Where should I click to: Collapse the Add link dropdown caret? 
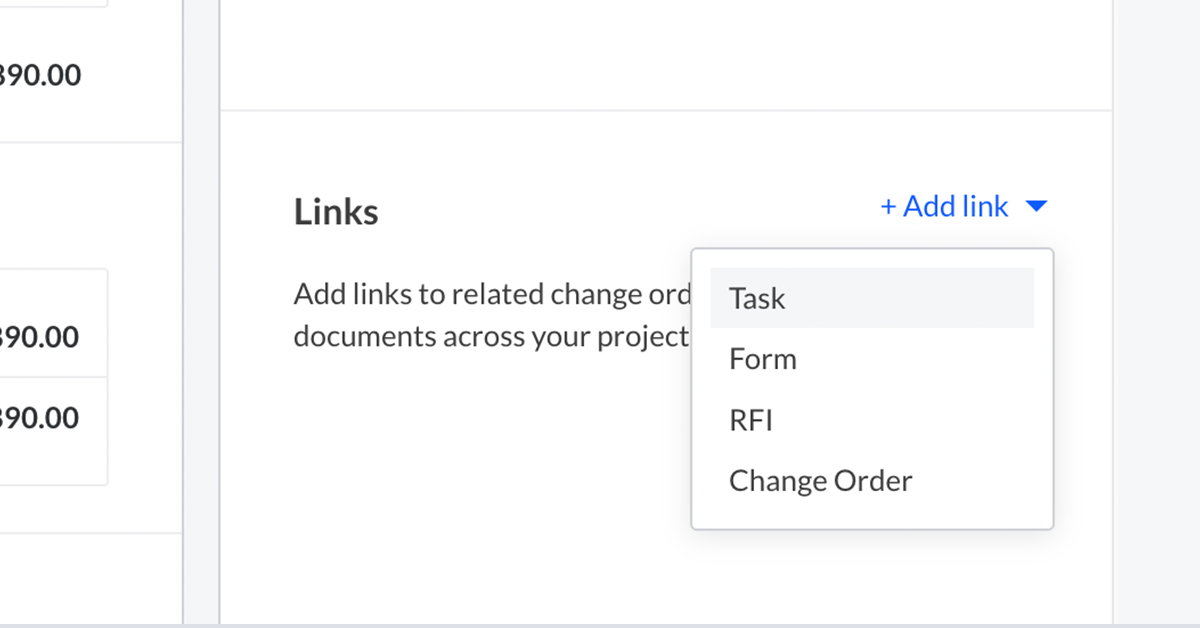coord(1036,207)
